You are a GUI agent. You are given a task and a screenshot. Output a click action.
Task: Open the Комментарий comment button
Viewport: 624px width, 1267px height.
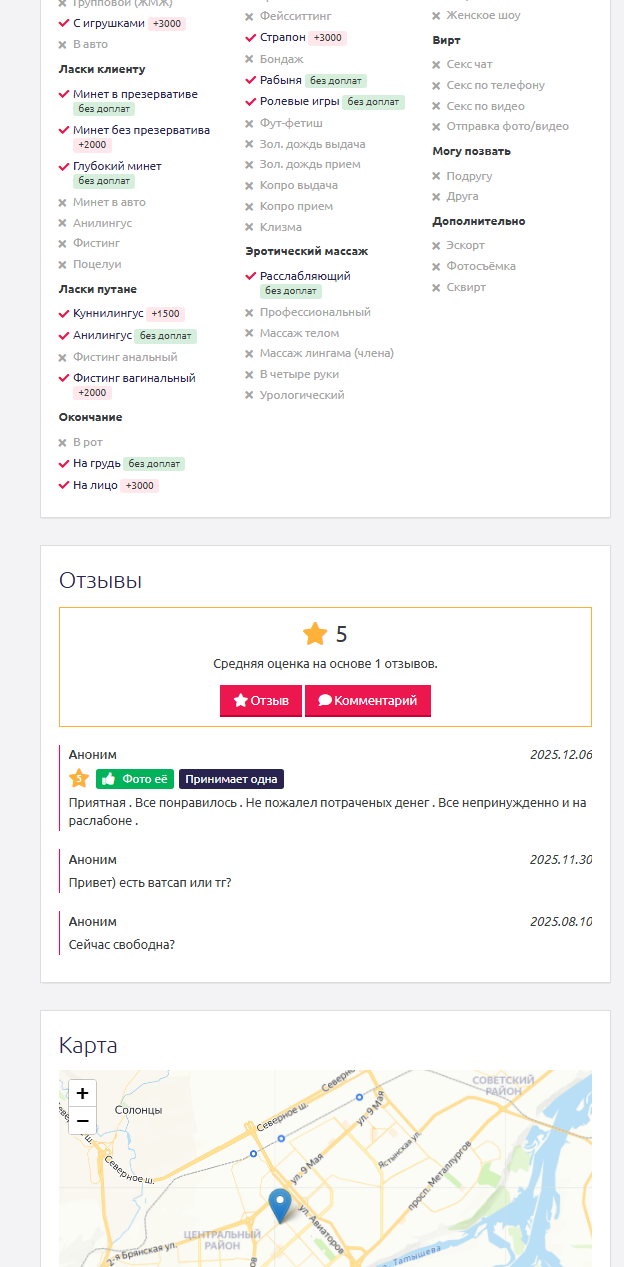(x=368, y=701)
